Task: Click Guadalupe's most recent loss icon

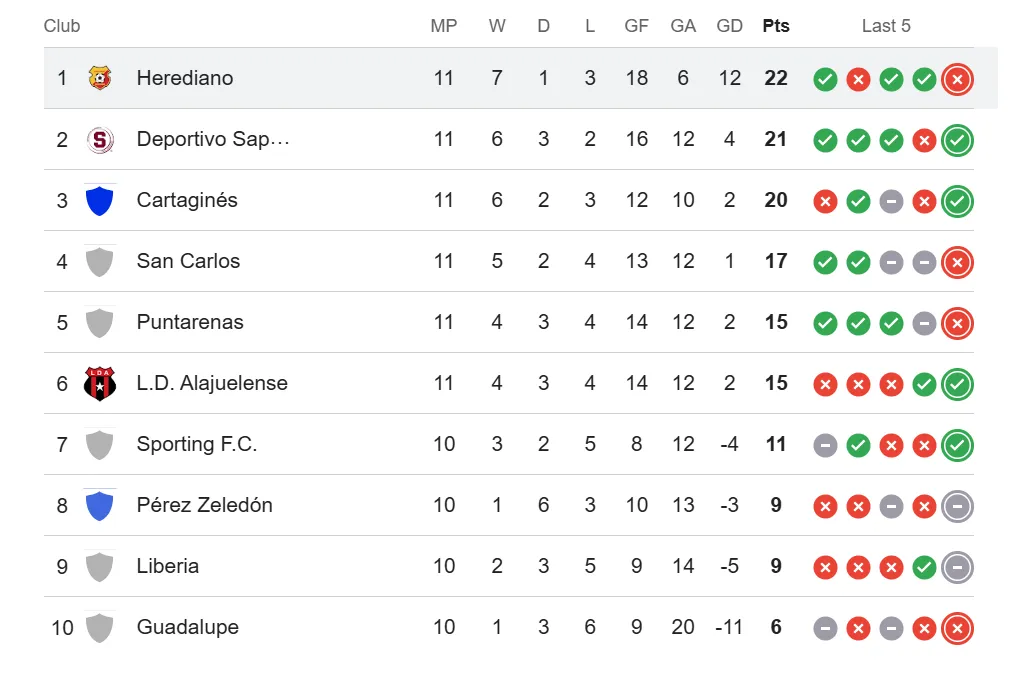Action: (957, 628)
